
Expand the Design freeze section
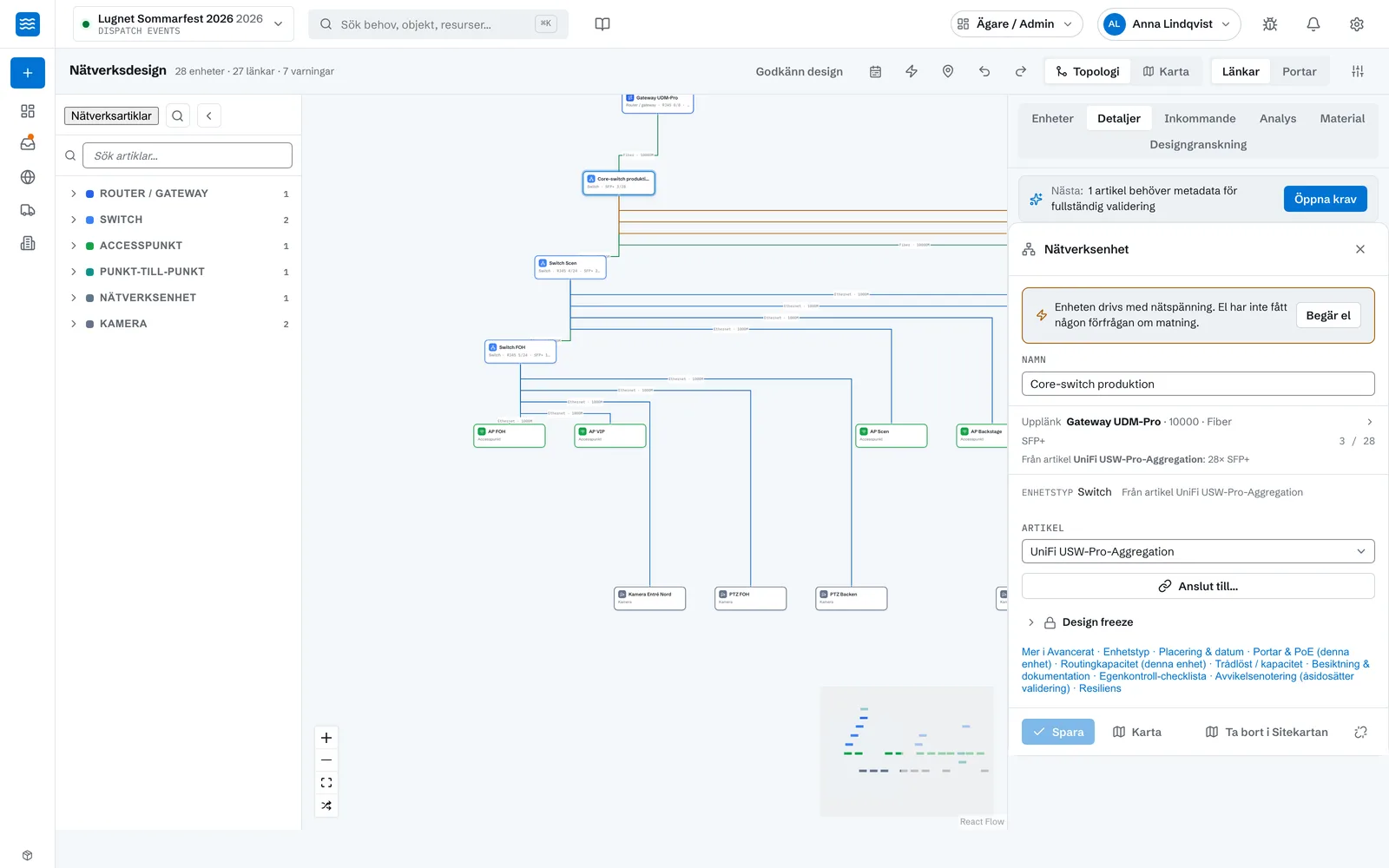pyautogui.click(x=1081, y=622)
